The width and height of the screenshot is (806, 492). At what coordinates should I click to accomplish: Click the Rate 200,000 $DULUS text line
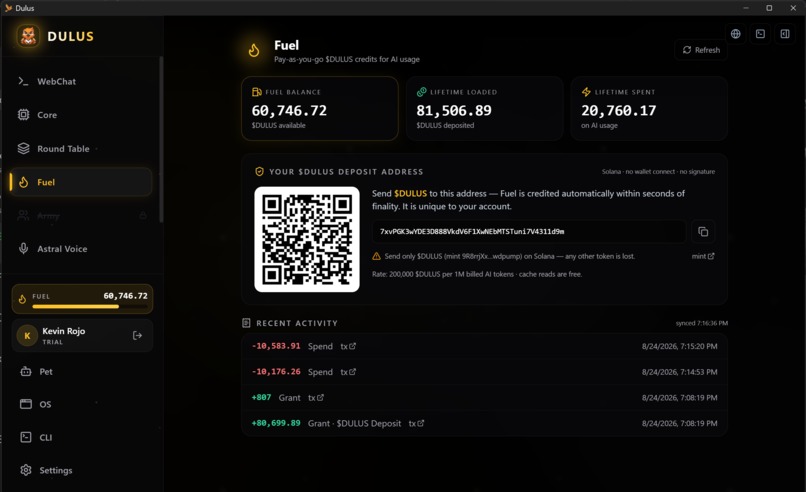click(477, 274)
